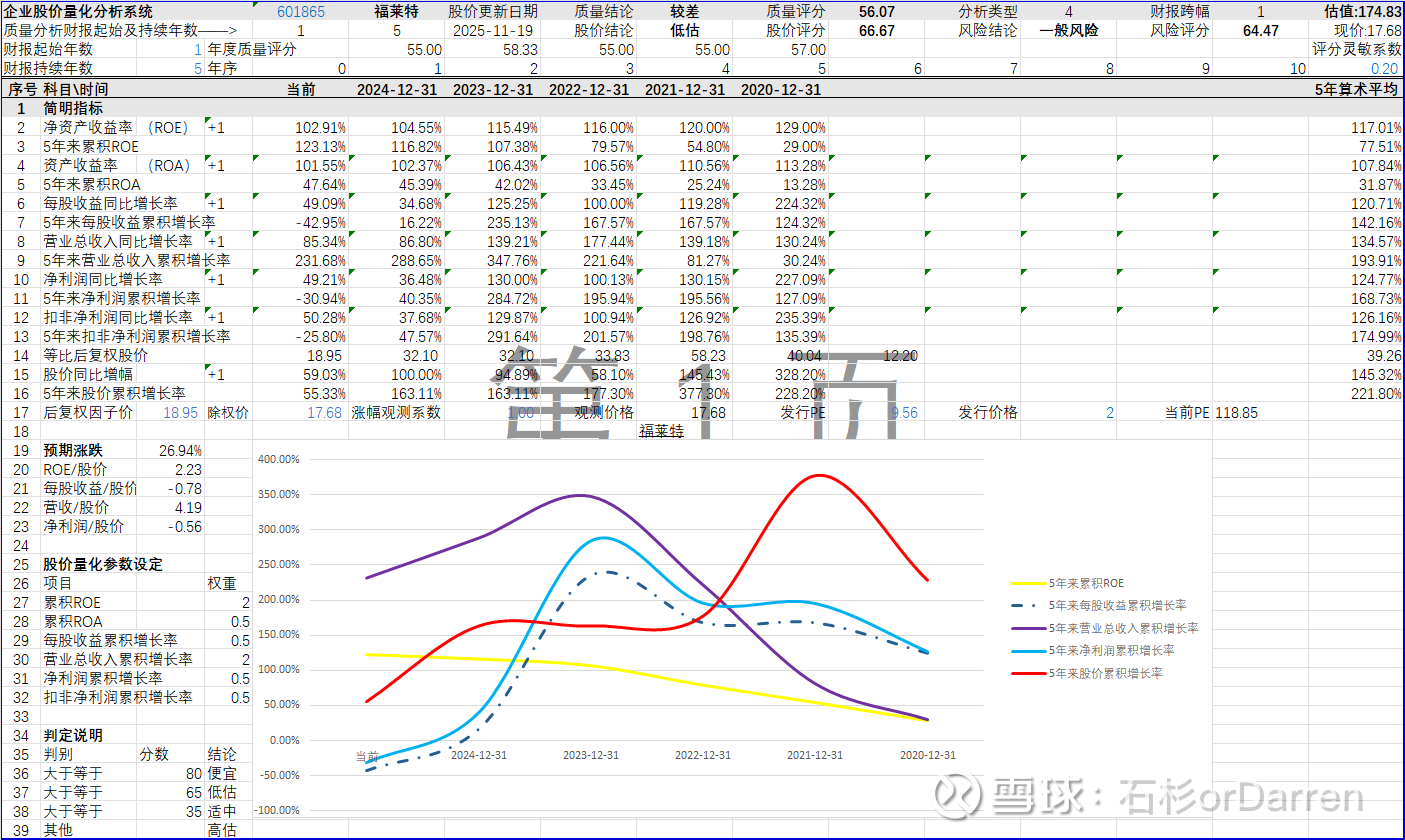1405x840 pixels.
Task: Click the 预期涨跌 value 26.94%
Action: (180, 450)
